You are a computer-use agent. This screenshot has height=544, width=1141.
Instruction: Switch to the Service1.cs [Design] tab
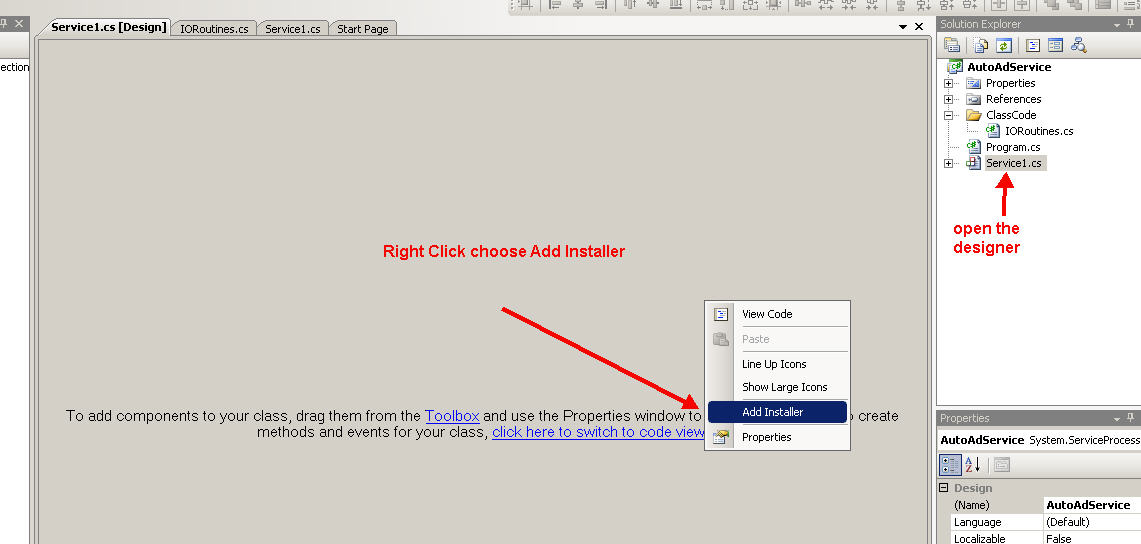(108, 28)
